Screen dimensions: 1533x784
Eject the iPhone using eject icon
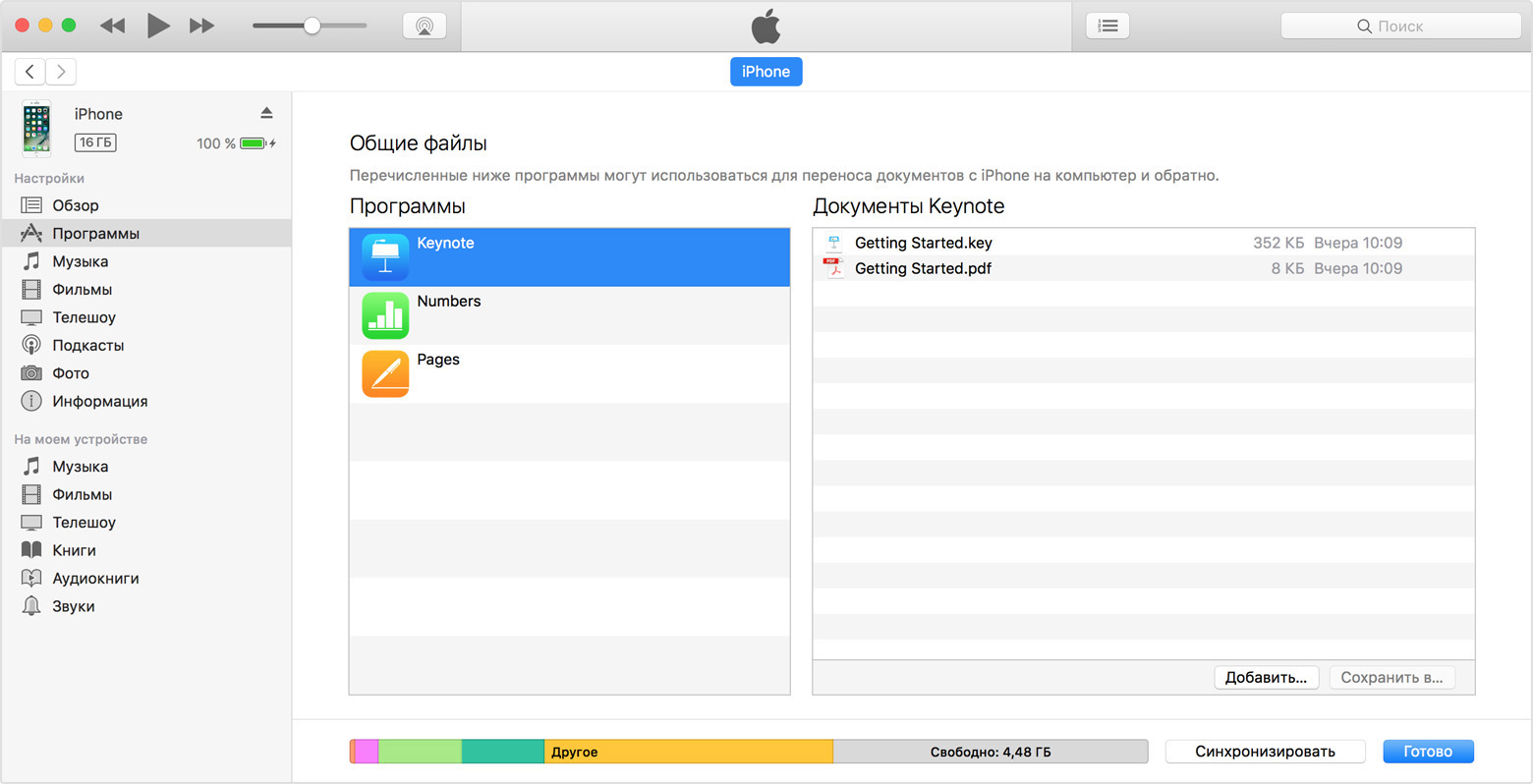[x=266, y=113]
